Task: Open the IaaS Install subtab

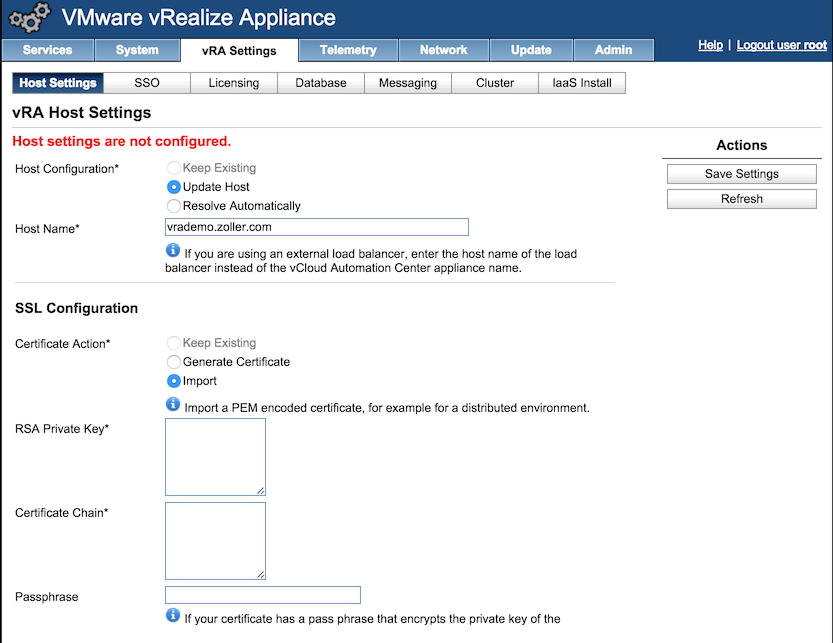Action: coord(582,83)
